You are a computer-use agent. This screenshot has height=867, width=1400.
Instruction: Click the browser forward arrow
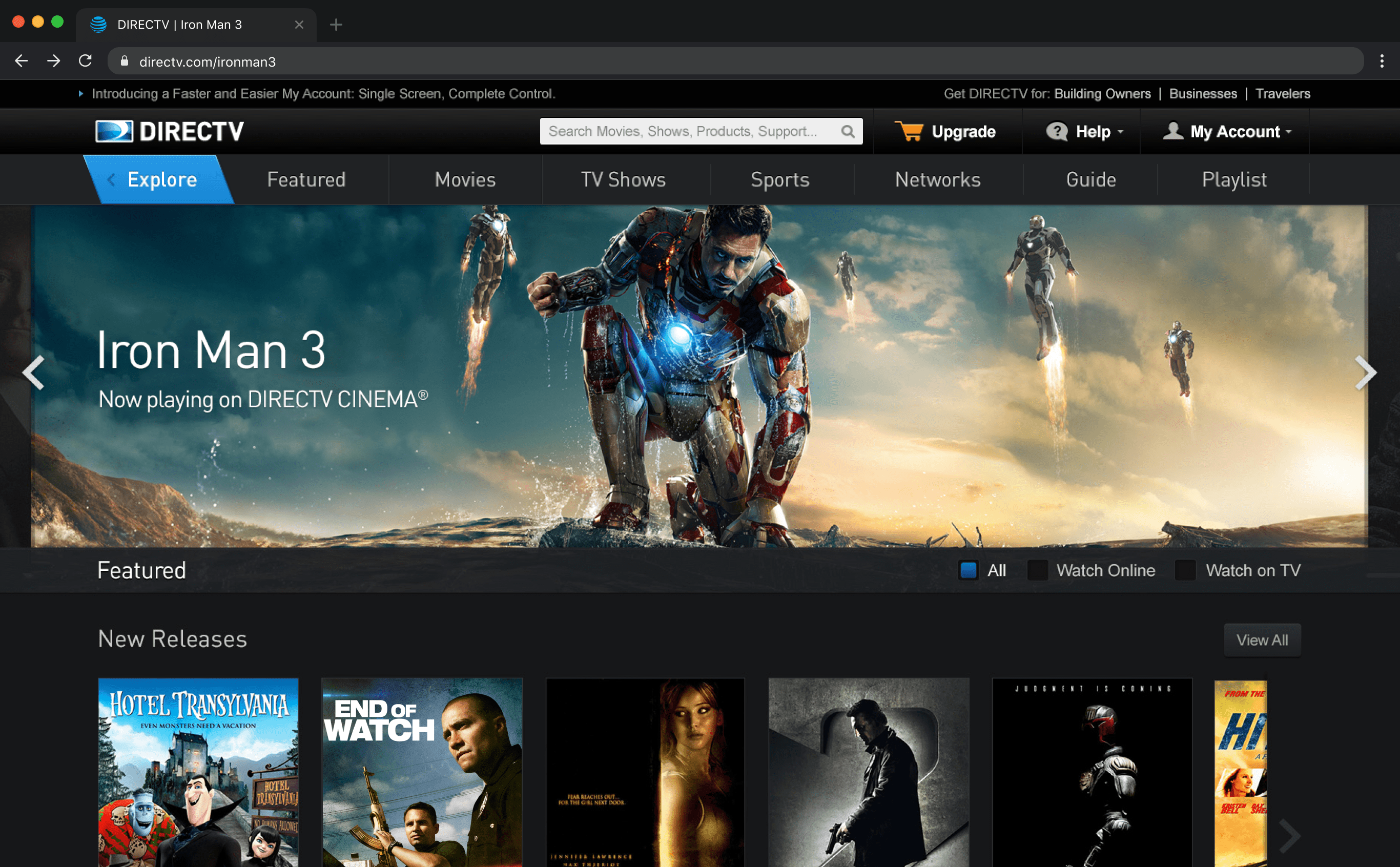[53, 61]
